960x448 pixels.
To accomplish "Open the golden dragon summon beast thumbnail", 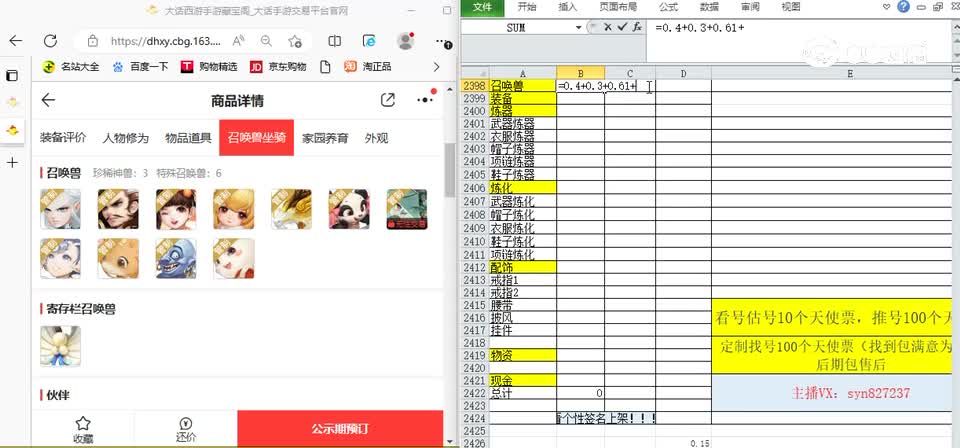I will [291, 209].
